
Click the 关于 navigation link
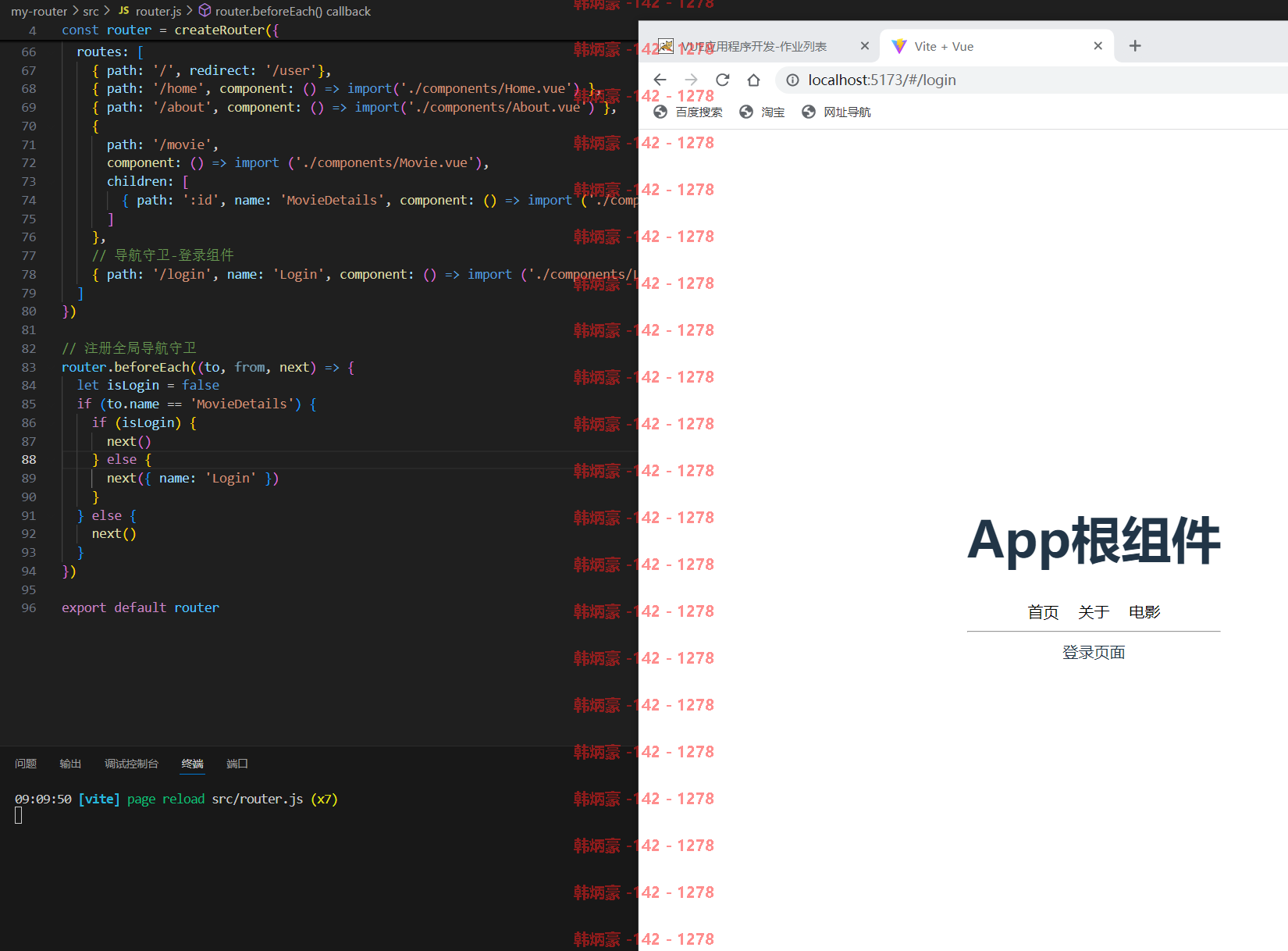coord(1094,612)
